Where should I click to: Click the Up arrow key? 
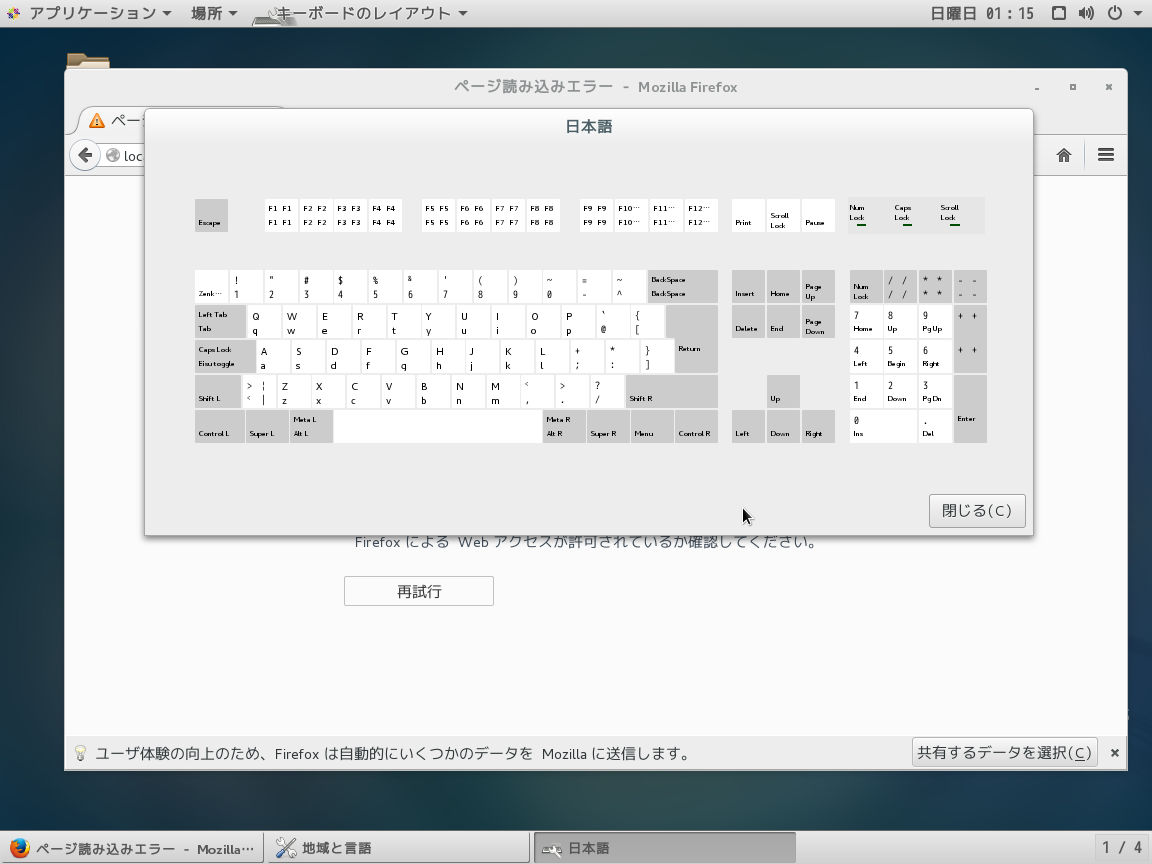[x=783, y=392]
